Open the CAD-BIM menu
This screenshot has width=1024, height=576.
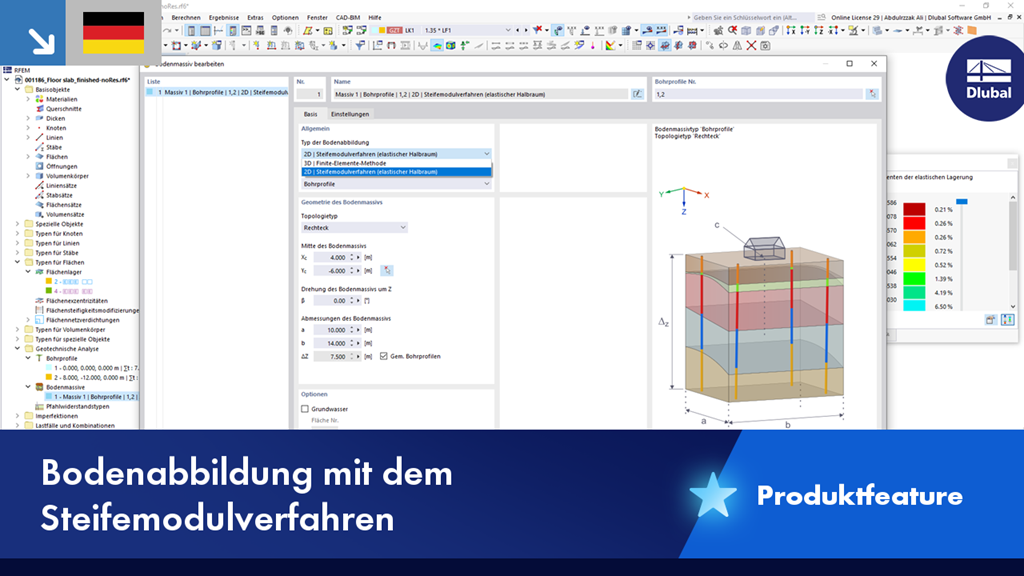[x=347, y=18]
